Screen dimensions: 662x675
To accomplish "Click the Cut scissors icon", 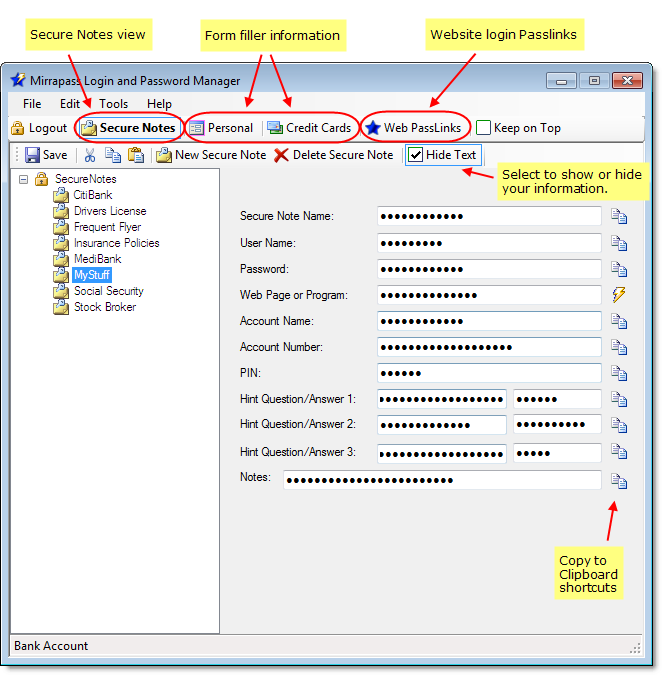I will coord(90,155).
